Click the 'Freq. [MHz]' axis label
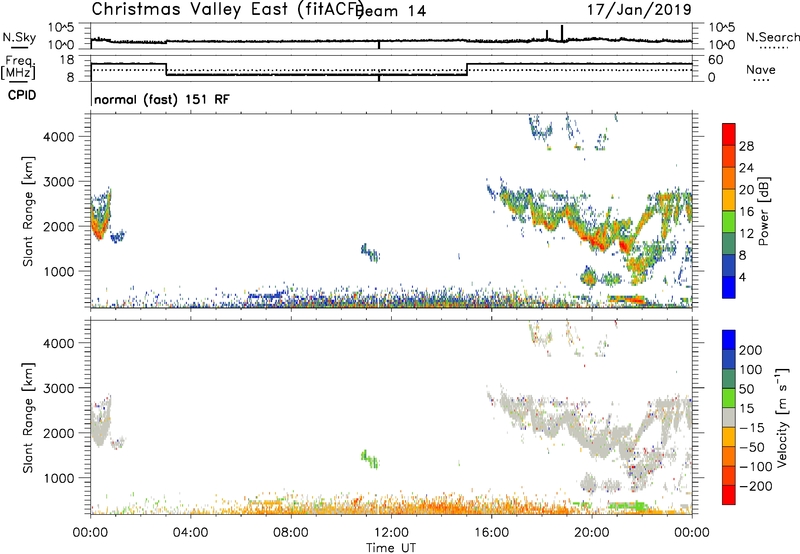Screen dimensions: 800x554 click(x=19, y=67)
